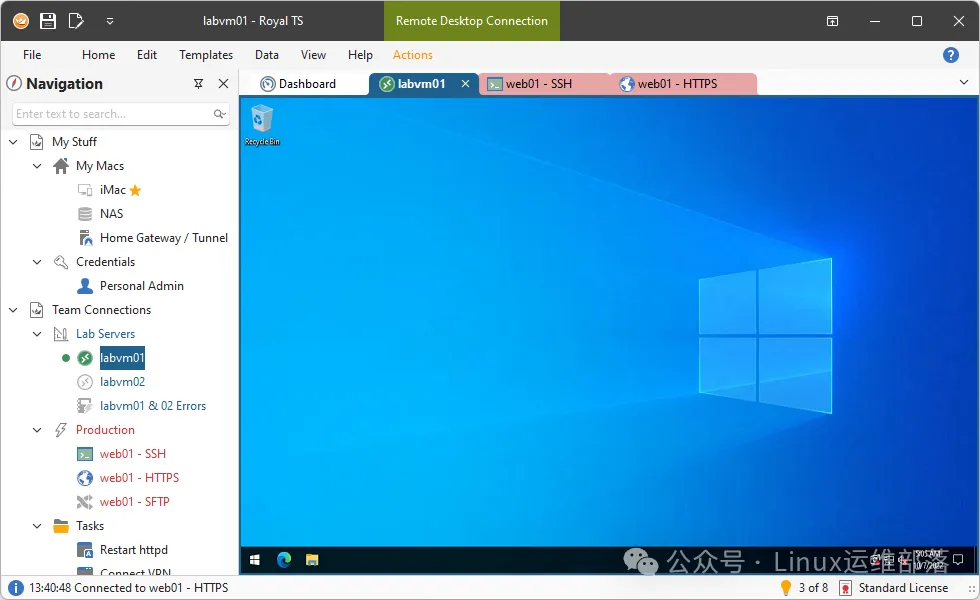Image resolution: width=980 pixels, height=600 pixels.
Task: Launch Microsoft Edge in remote taskbar
Action: tap(284, 560)
